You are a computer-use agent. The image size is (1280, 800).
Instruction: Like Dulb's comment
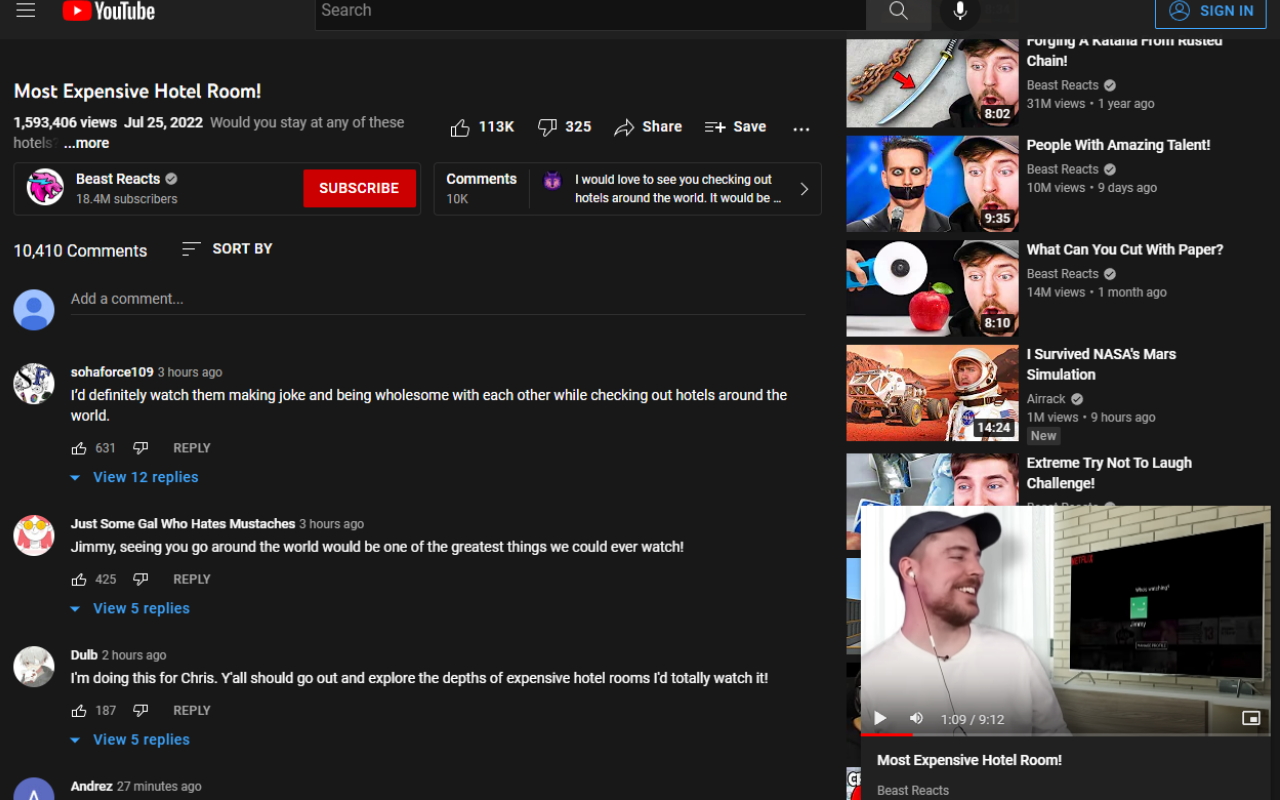pos(79,710)
